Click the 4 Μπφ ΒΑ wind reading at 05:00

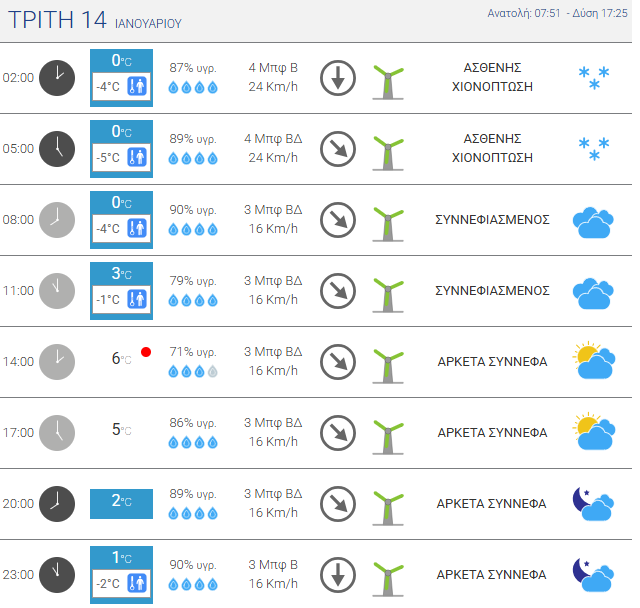[273, 139]
